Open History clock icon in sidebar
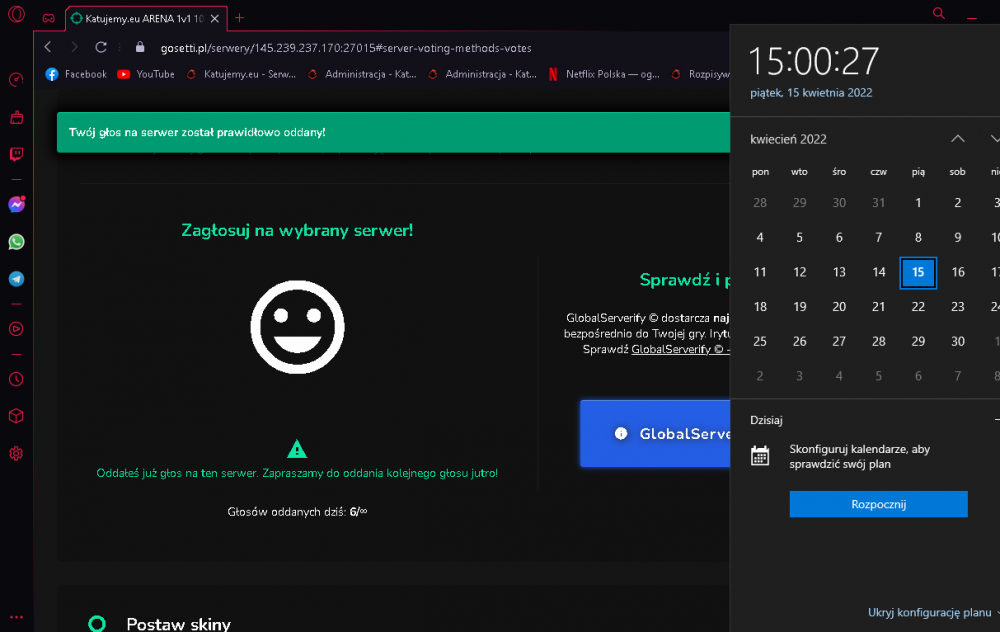This screenshot has height=632, width=1000. tap(17, 379)
